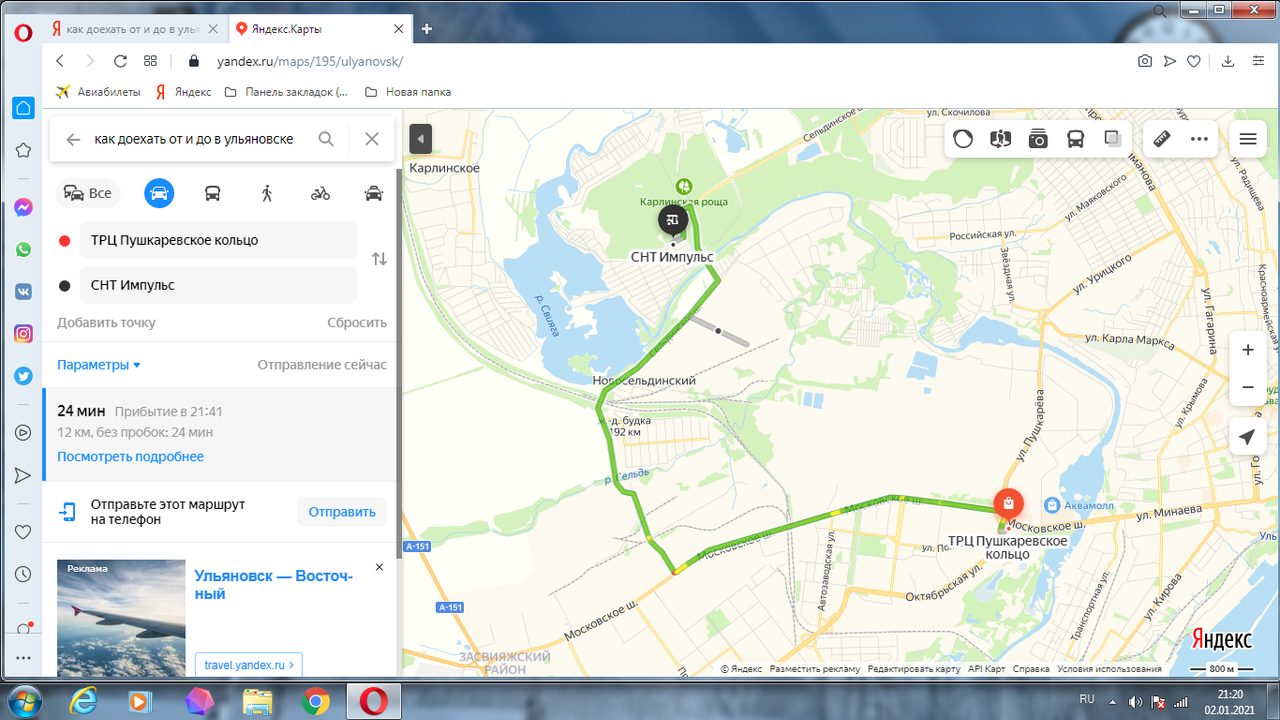This screenshot has width=1280, height=720.
Task: Select pedestrian walking route mode
Action: (267, 193)
